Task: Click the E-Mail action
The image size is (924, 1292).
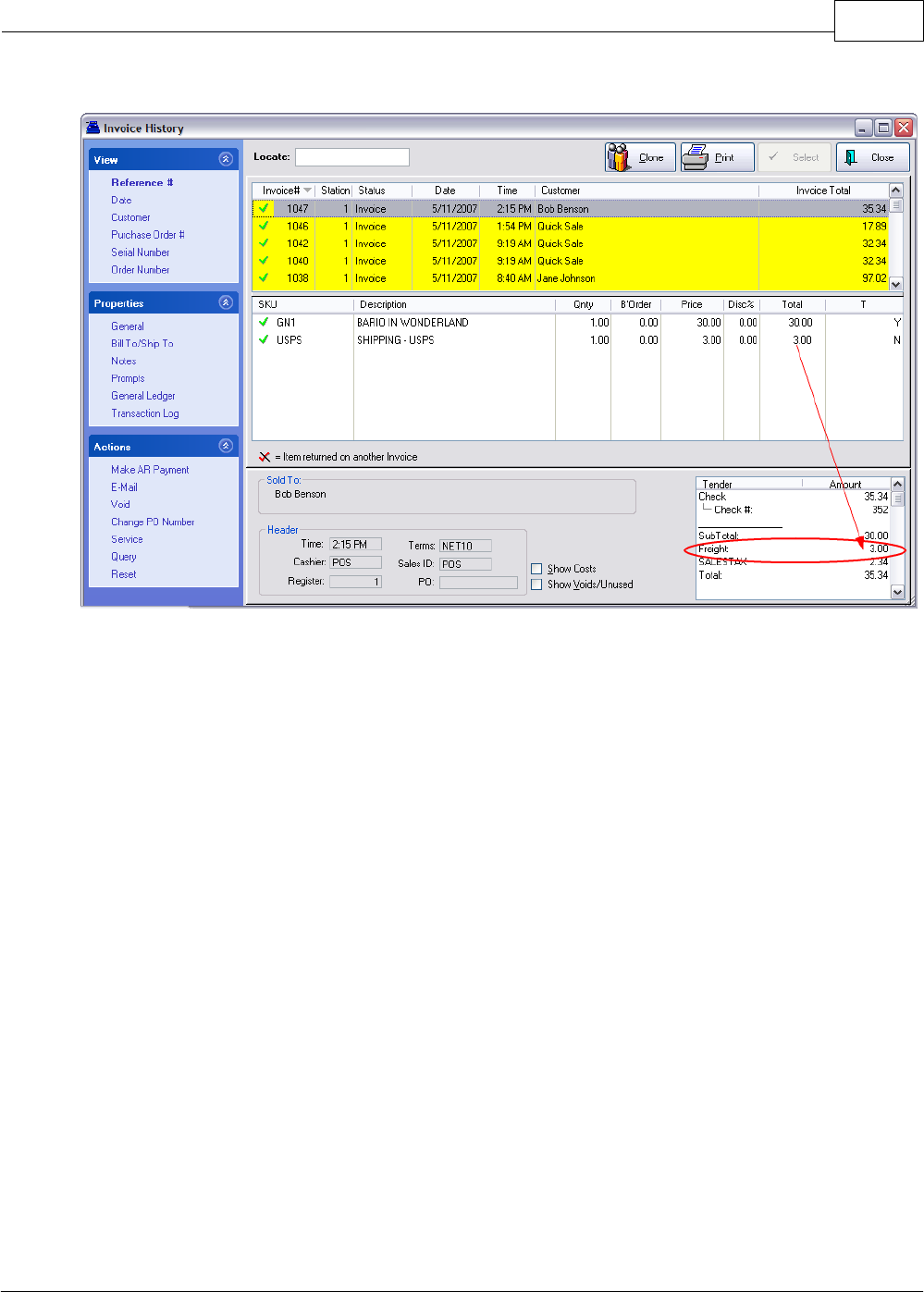Action: coord(124,487)
